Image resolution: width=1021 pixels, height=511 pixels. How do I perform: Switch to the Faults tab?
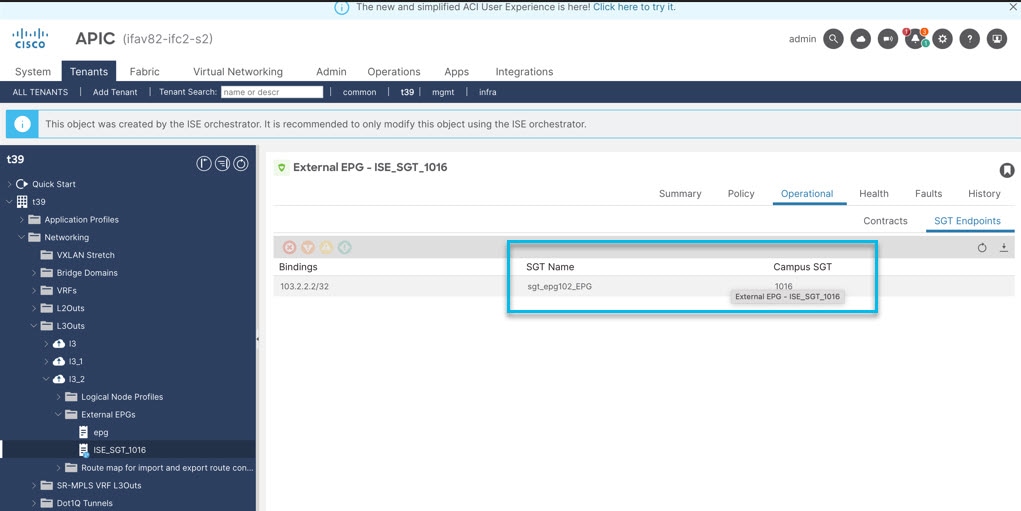click(x=929, y=193)
